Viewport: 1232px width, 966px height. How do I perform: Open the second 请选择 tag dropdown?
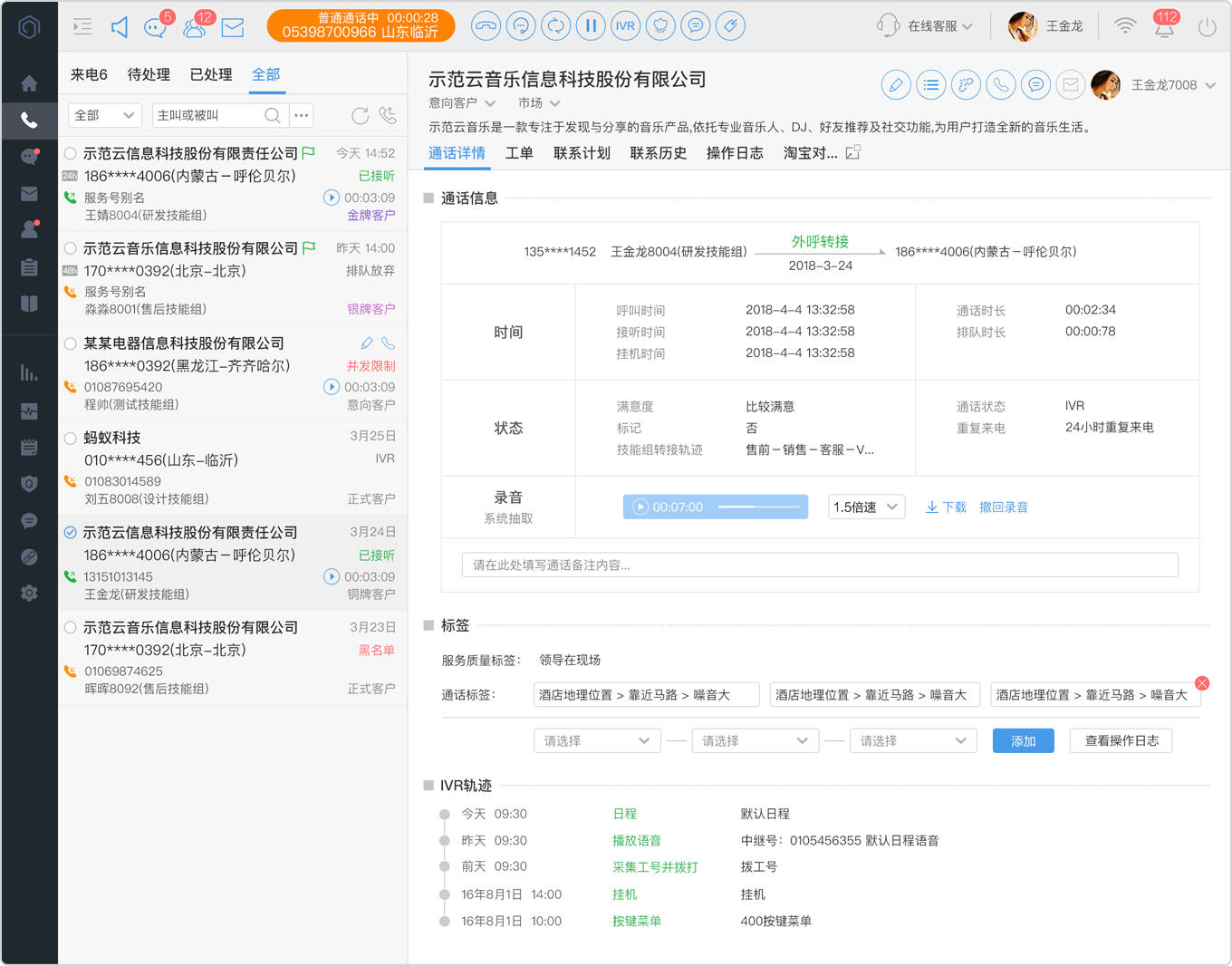point(755,740)
